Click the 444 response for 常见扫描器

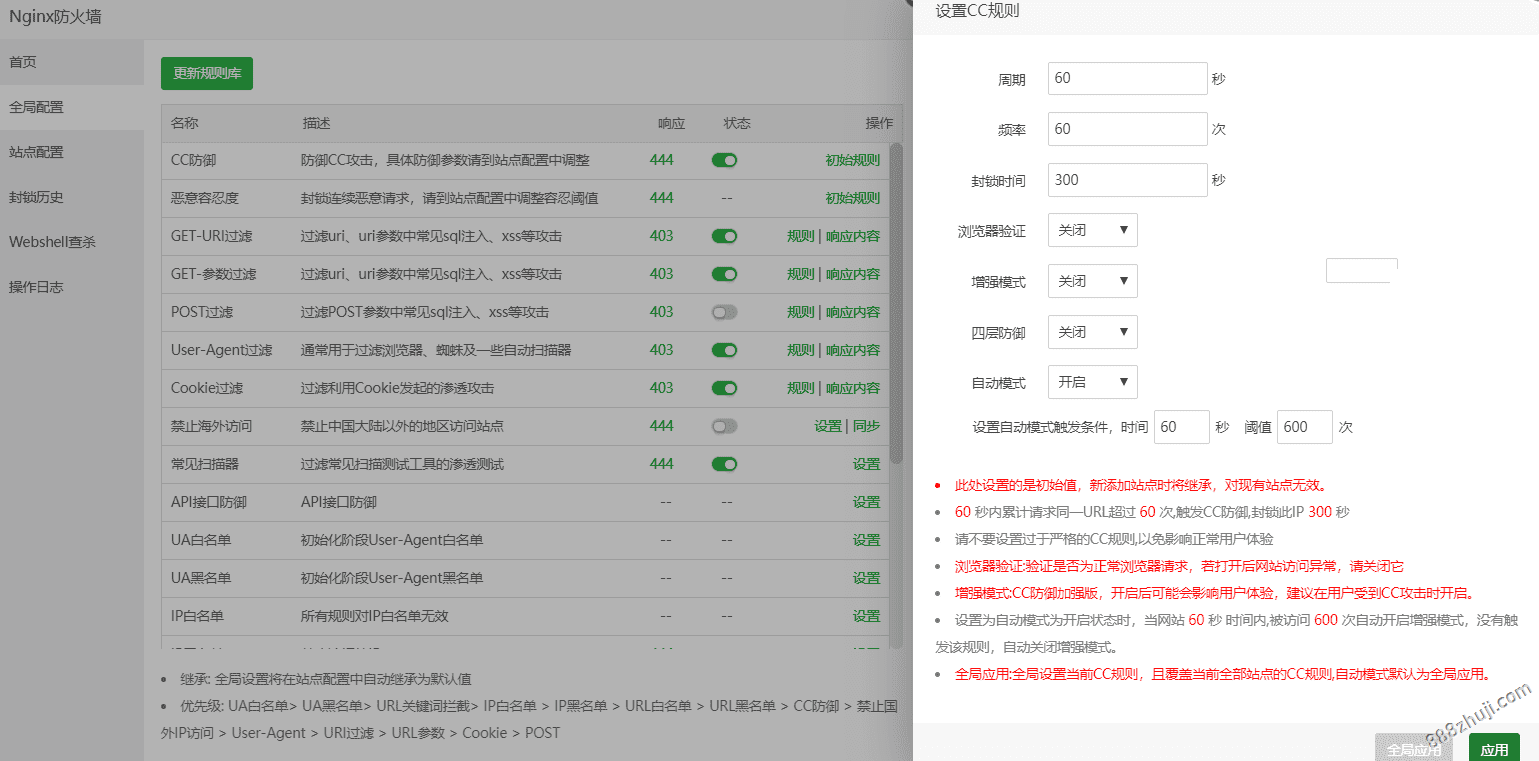point(661,464)
